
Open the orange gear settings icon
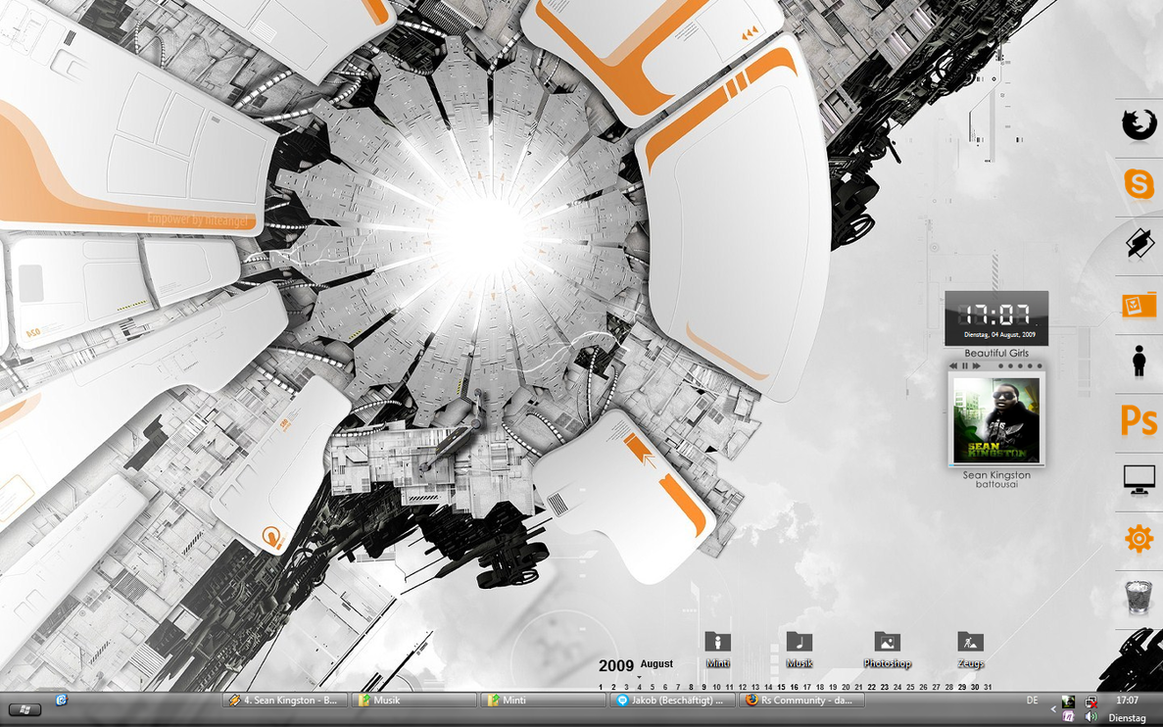pyautogui.click(x=1138, y=540)
